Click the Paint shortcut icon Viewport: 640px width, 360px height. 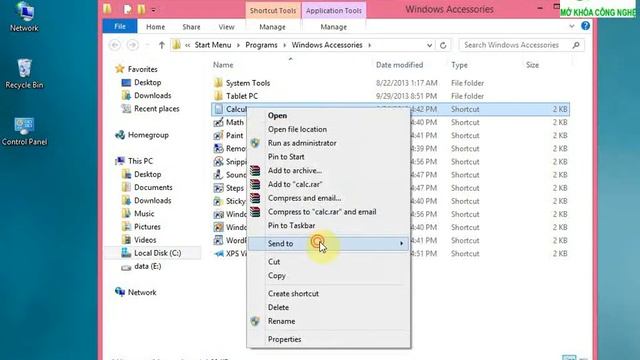219,136
